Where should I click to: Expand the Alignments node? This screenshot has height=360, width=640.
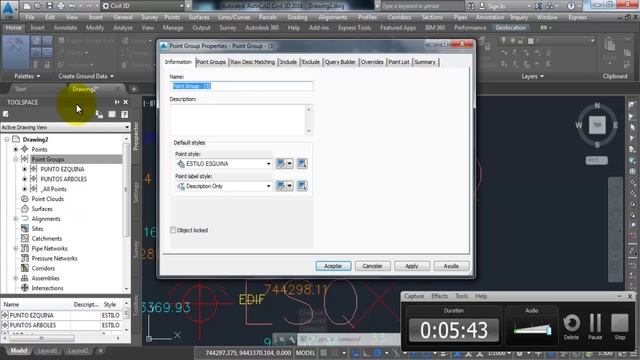[x=16, y=219]
